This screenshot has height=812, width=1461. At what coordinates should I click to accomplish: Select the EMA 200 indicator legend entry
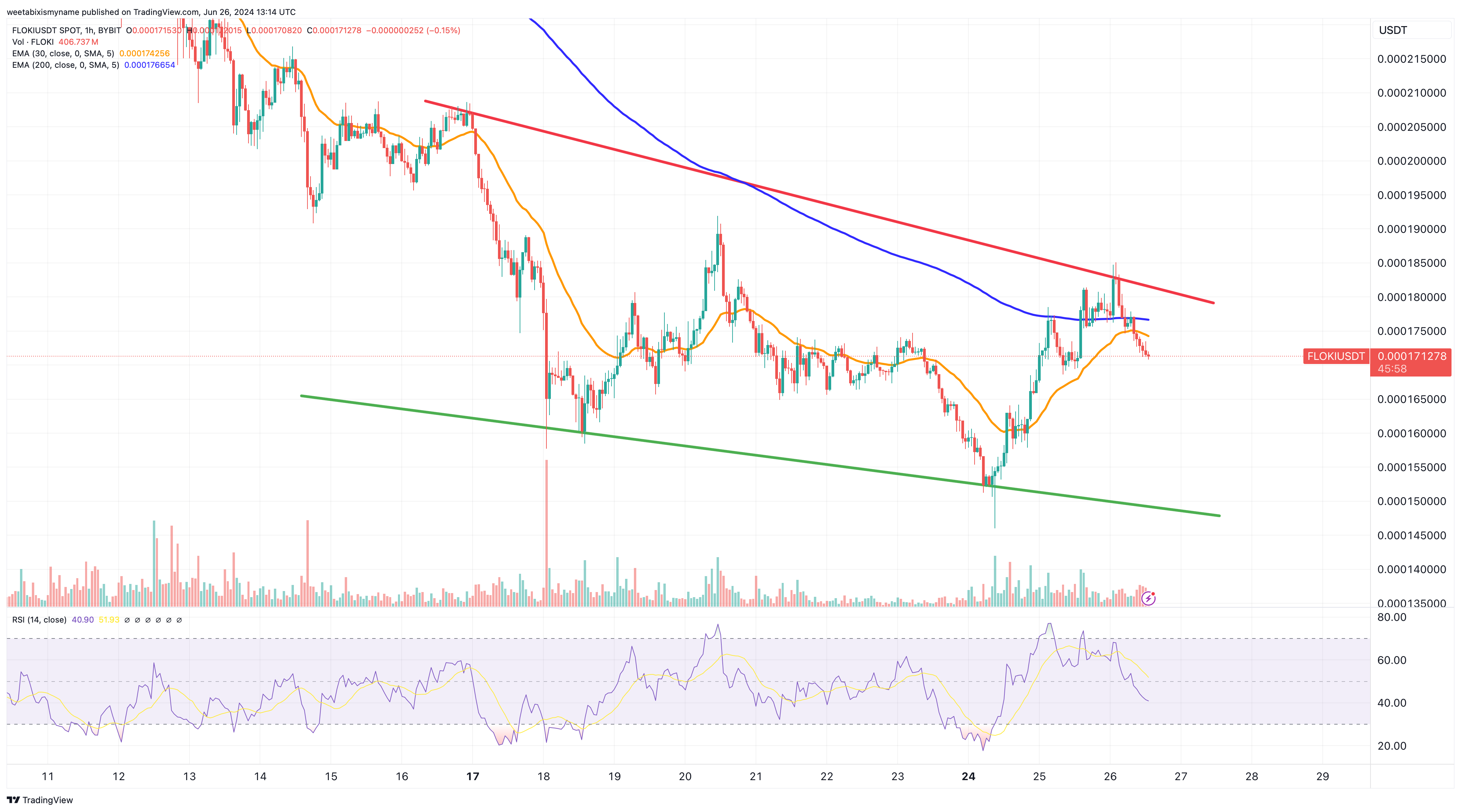point(65,65)
